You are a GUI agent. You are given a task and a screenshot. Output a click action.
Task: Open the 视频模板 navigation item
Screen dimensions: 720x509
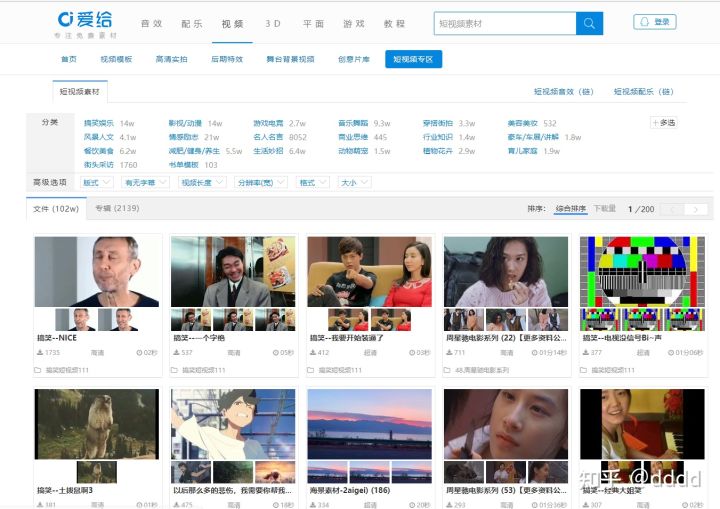coord(116,59)
